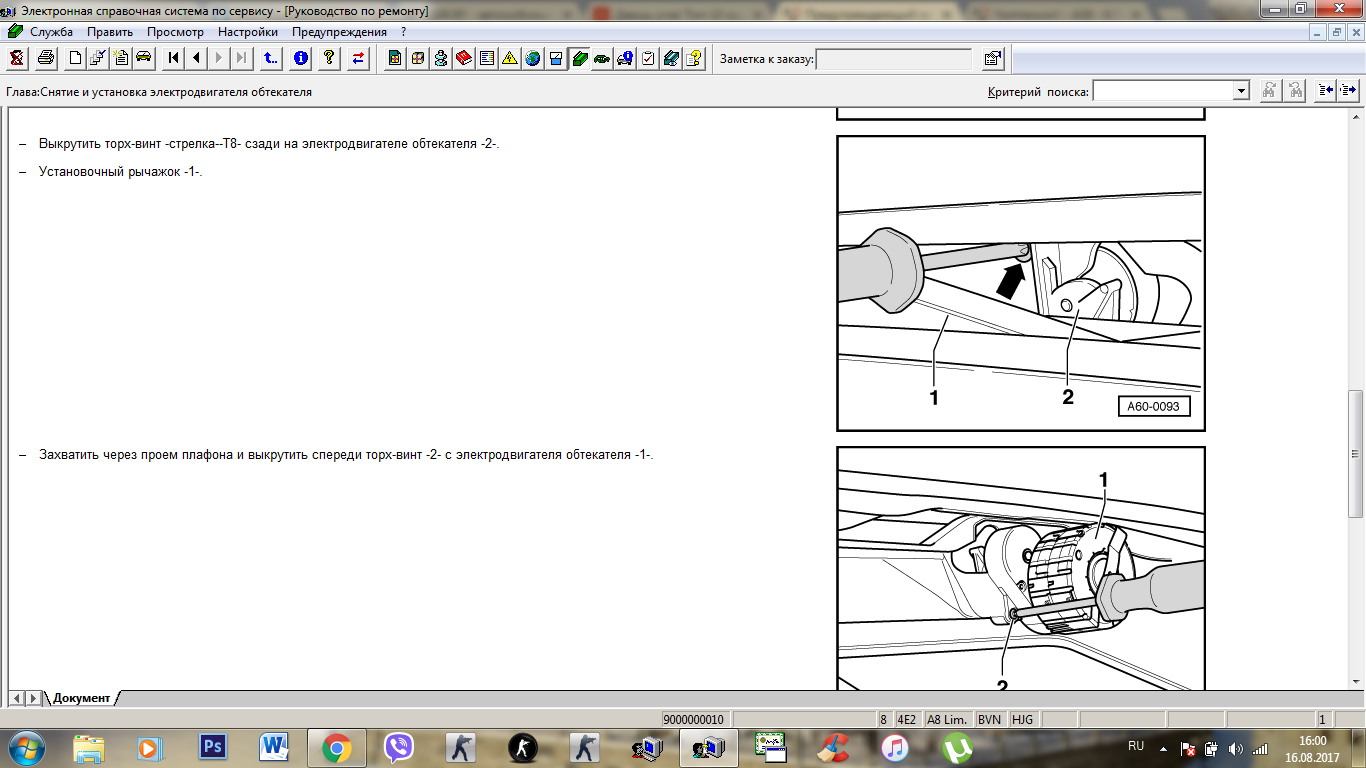
Task: Open Google Chrome from the taskbar
Action: [336, 747]
